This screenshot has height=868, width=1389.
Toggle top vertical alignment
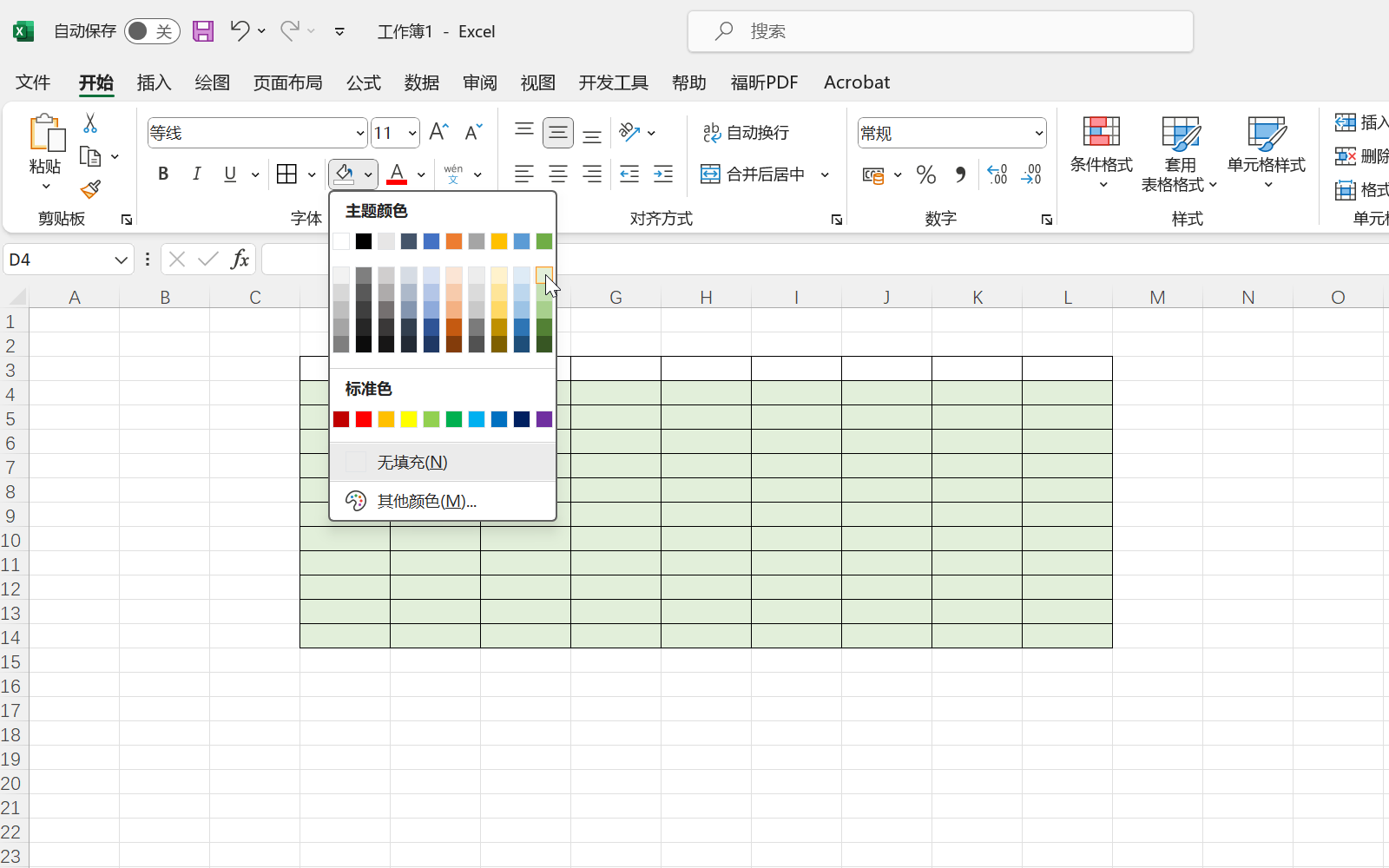pyautogui.click(x=524, y=132)
